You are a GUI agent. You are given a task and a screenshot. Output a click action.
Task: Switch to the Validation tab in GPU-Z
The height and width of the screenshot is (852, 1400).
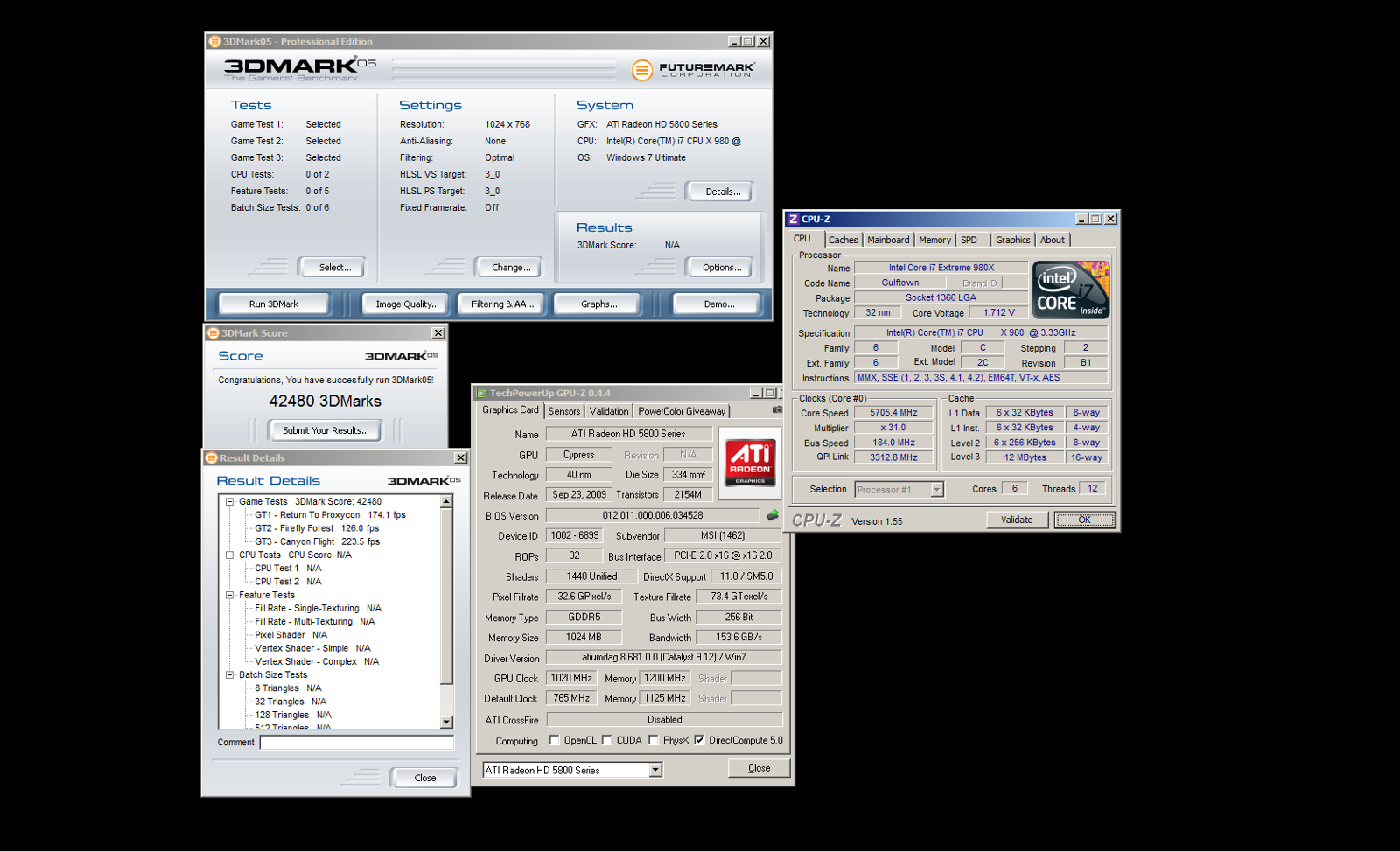coord(609,411)
